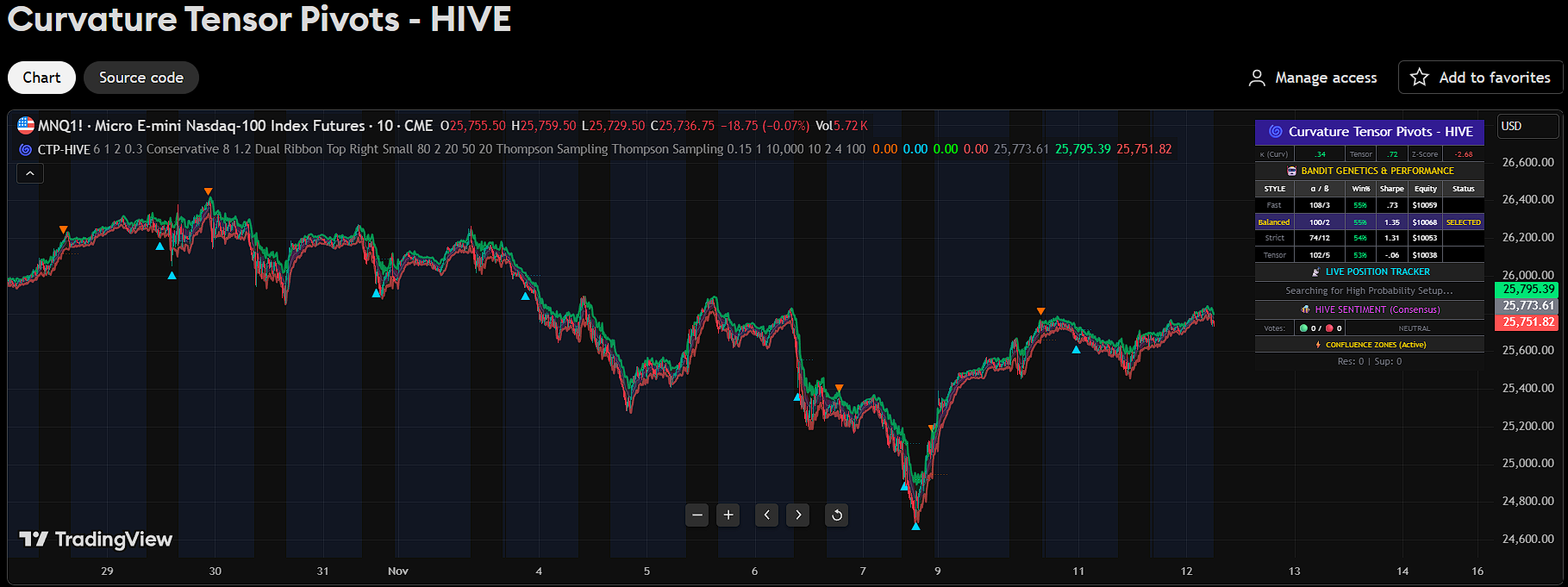Click the Strict style row label
This screenshot has height=587, width=1568.
tap(1275, 238)
